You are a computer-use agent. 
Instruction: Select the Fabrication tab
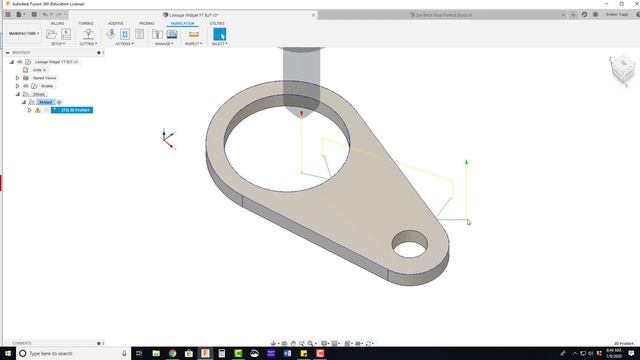(182, 23)
